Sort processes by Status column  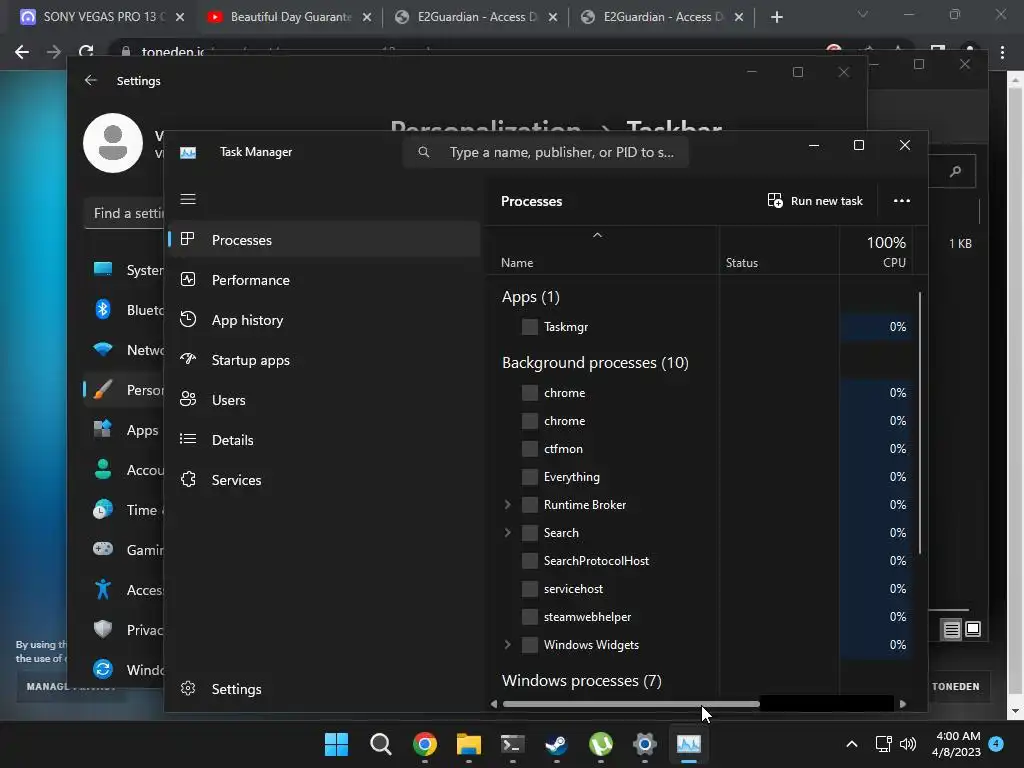(742, 263)
